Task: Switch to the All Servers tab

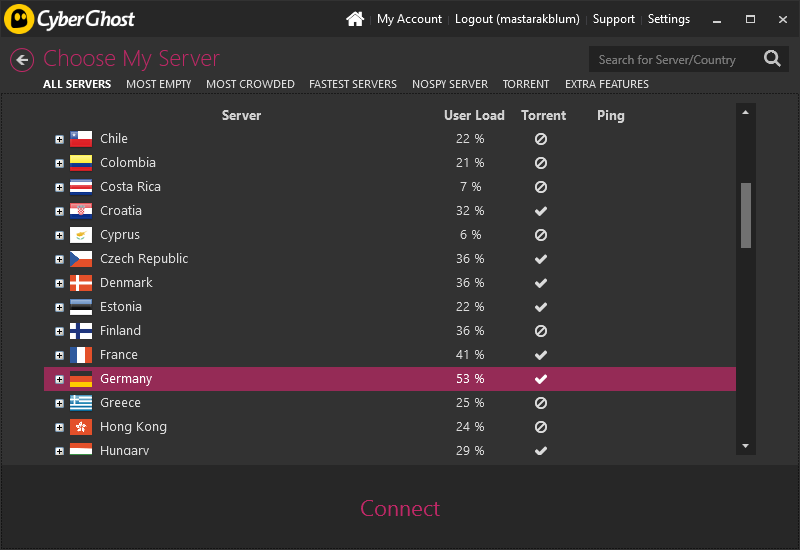Action: pyautogui.click(x=77, y=84)
